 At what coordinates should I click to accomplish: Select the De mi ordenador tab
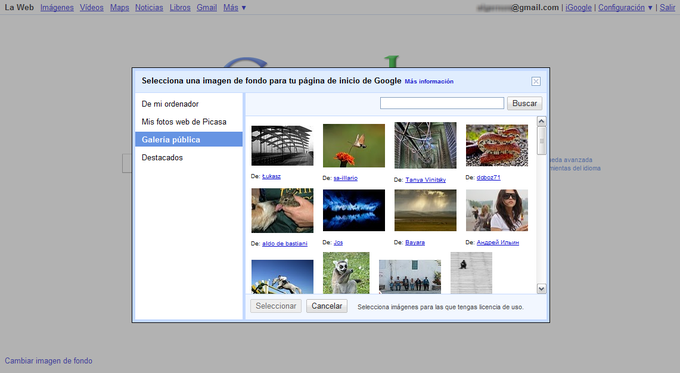[189, 104]
